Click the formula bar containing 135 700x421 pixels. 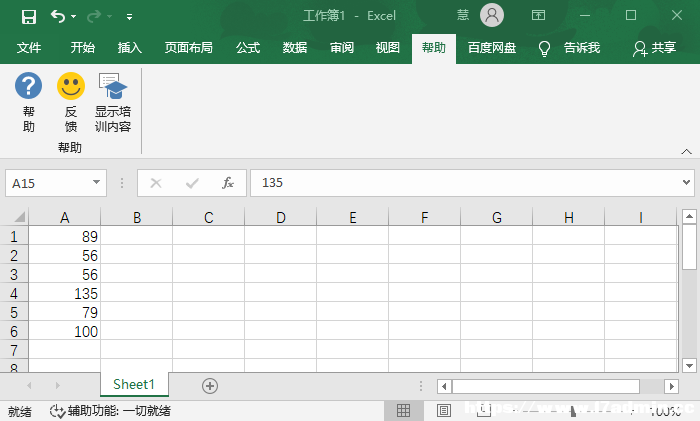[x=464, y=183]
